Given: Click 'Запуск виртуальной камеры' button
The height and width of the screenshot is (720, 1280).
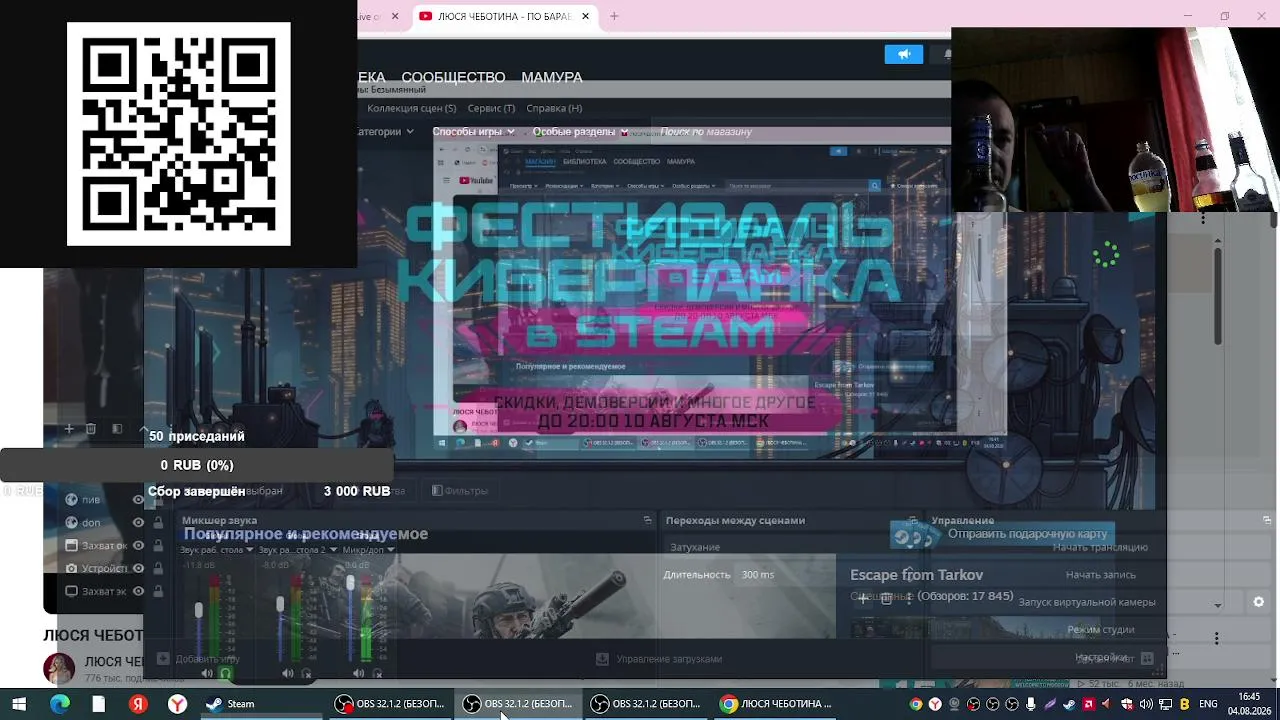Looking at the screenshot, I should click(1087, 602).
